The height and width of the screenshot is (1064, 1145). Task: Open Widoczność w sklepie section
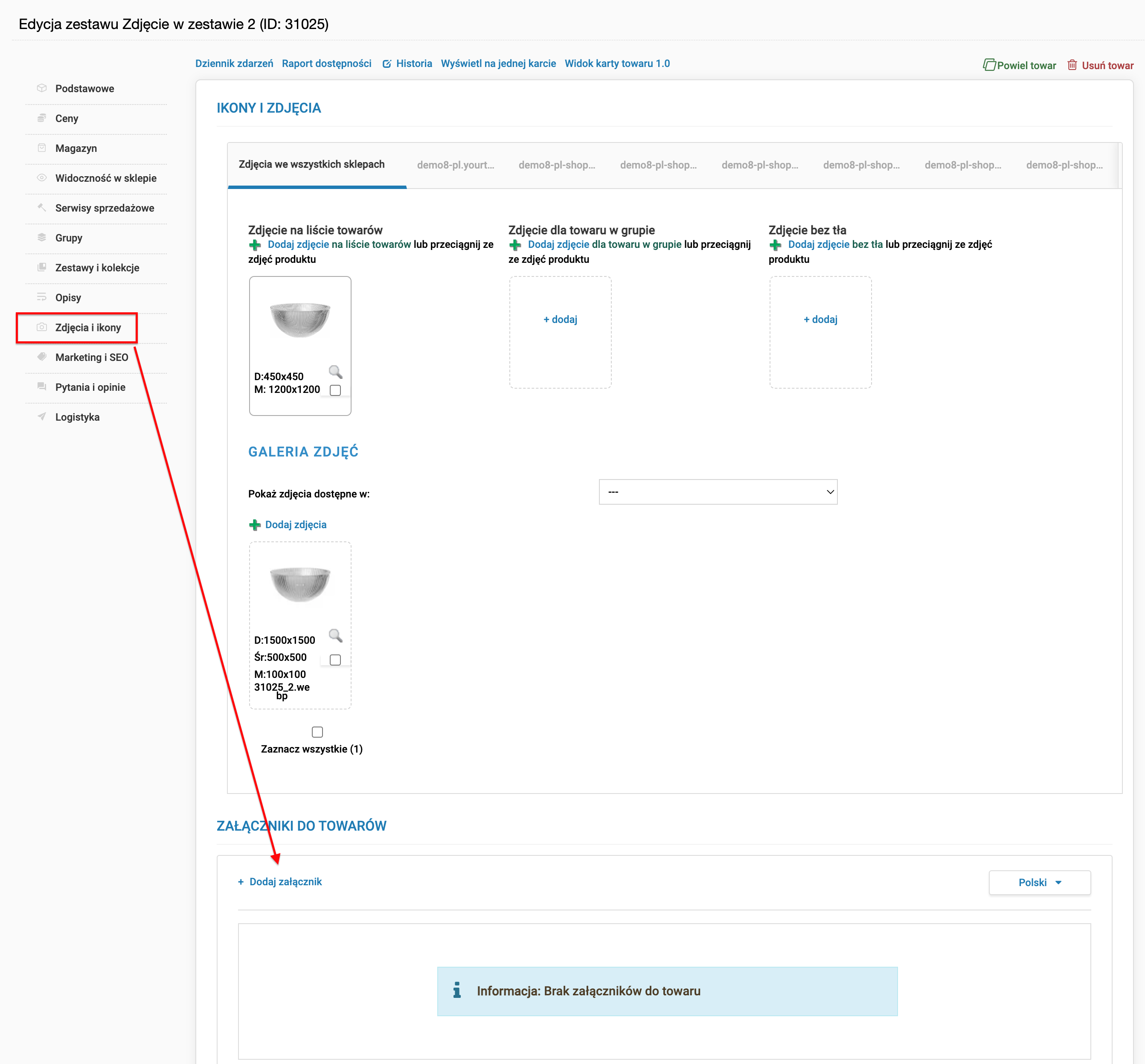point(106,178)
